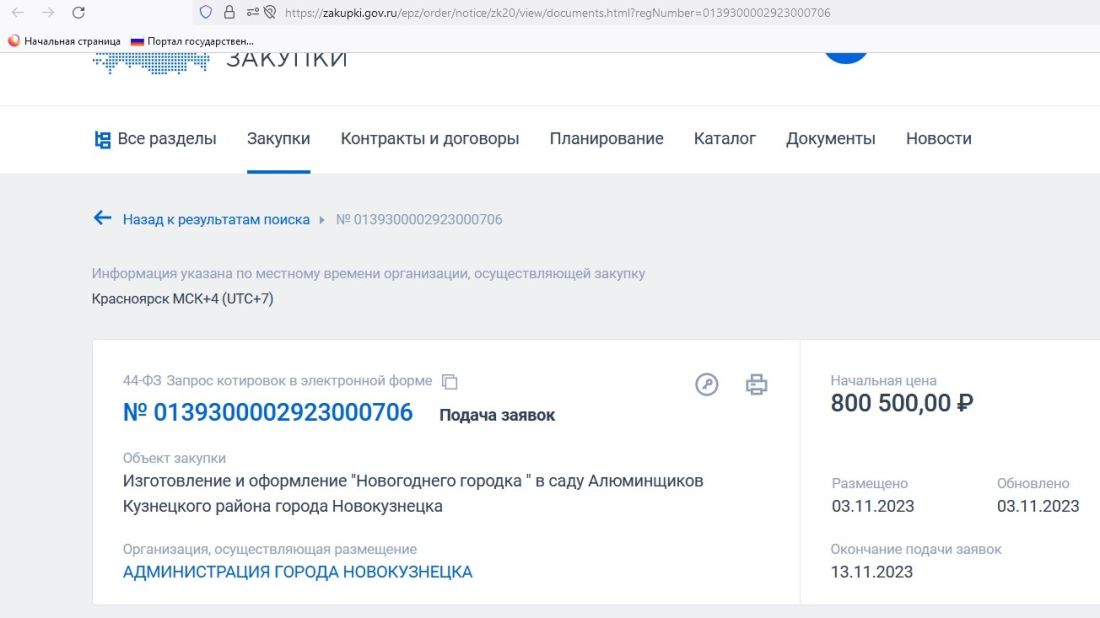Click the partially visible blue circle button at top
This screenshot has width=1100, height=618.
point(845,56)
